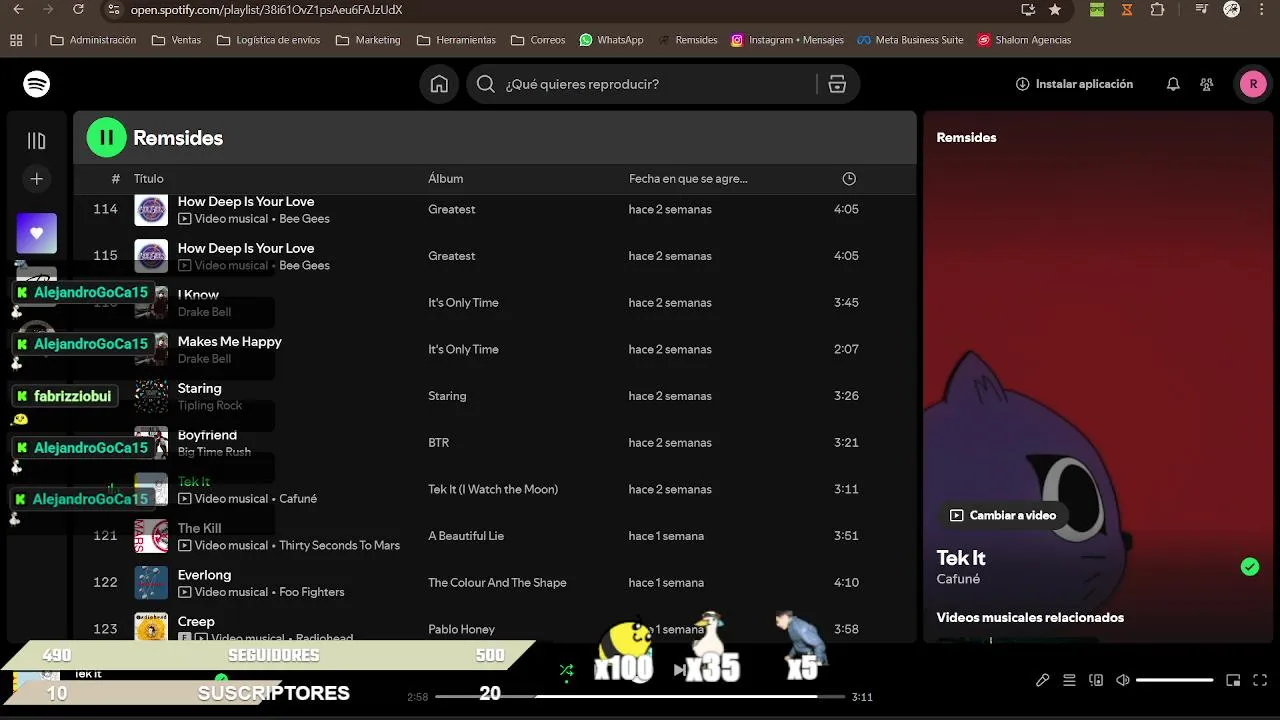
Task: Click the plus create playlist icon
Action: pos(37,179)
